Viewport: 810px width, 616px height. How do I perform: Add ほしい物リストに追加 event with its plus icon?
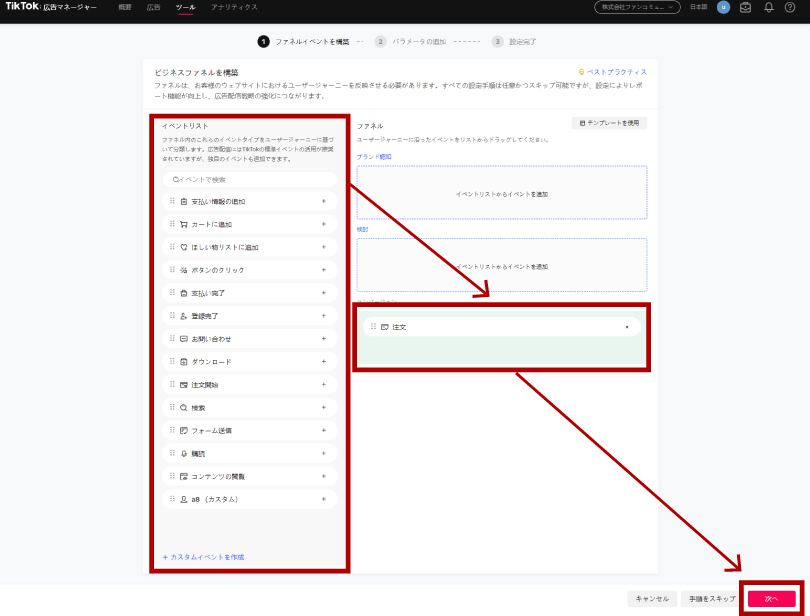[324, 247]
